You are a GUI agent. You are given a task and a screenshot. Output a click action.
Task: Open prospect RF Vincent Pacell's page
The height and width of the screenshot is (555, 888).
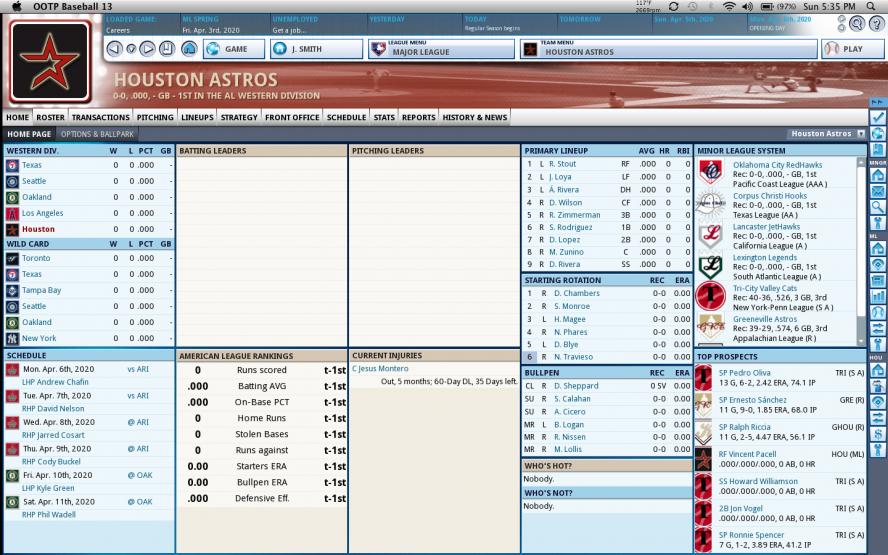pyautogui.click(x=747, y=454)
